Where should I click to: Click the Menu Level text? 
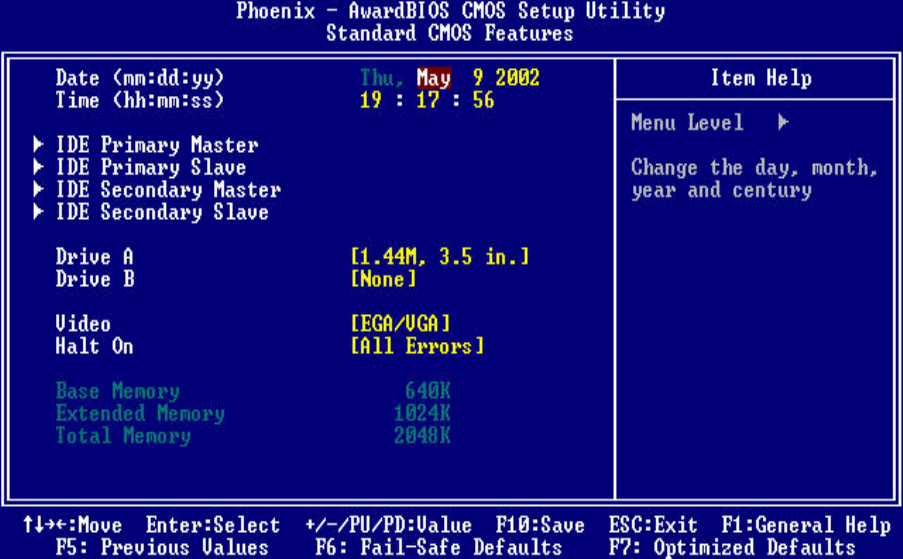tap(687, 123)
